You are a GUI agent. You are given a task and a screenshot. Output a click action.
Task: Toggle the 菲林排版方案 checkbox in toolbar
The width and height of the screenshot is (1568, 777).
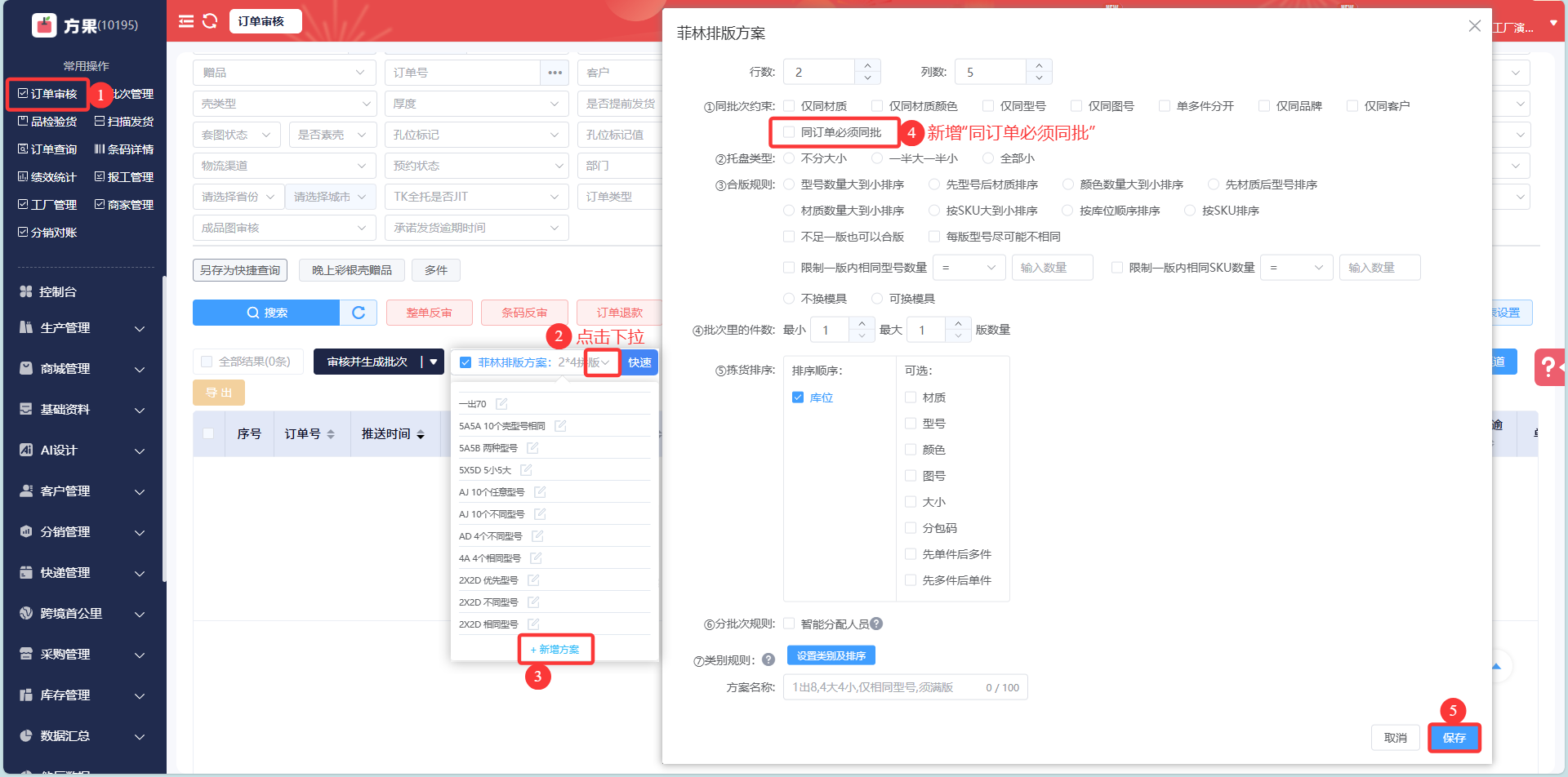coord(465,362)
